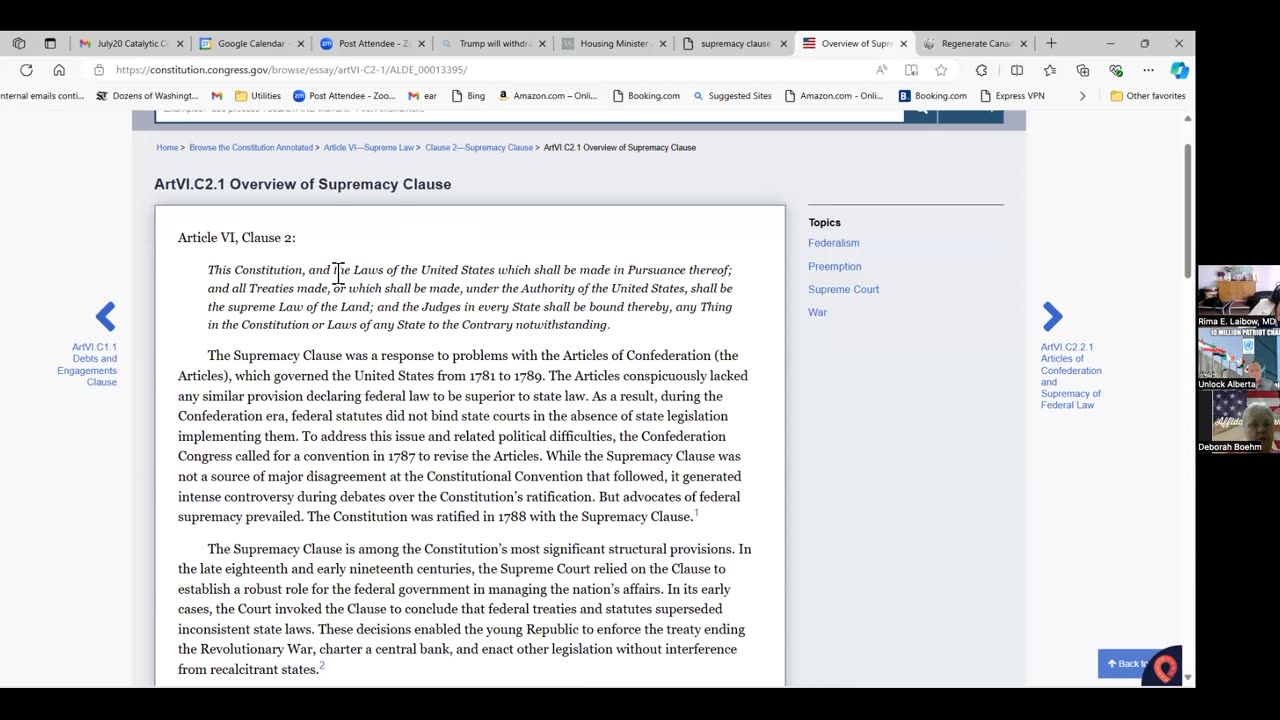
Task: Open the Collections icon
Action: point(1083,70)
